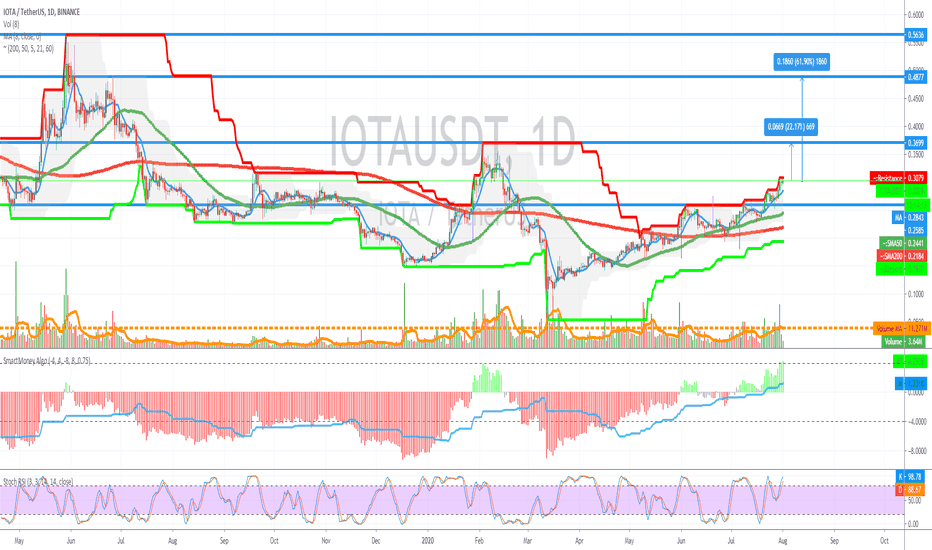Click the Sep label before Oct at the left
Image resolution: width=932 pixels, height=550 pixels.
coord(223,541)
